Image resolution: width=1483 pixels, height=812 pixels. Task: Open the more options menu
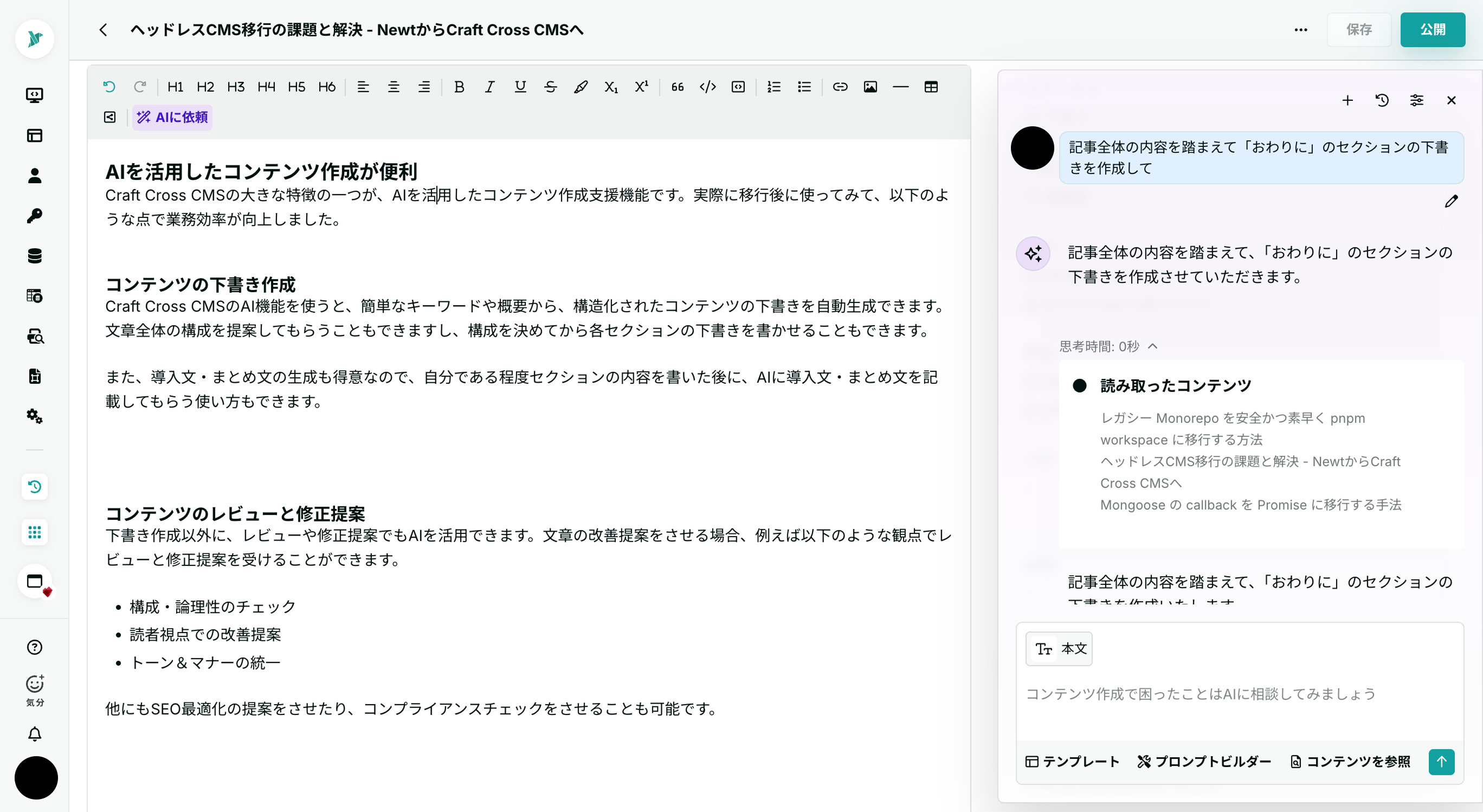pyautogui.click(x=1301, y=29)
